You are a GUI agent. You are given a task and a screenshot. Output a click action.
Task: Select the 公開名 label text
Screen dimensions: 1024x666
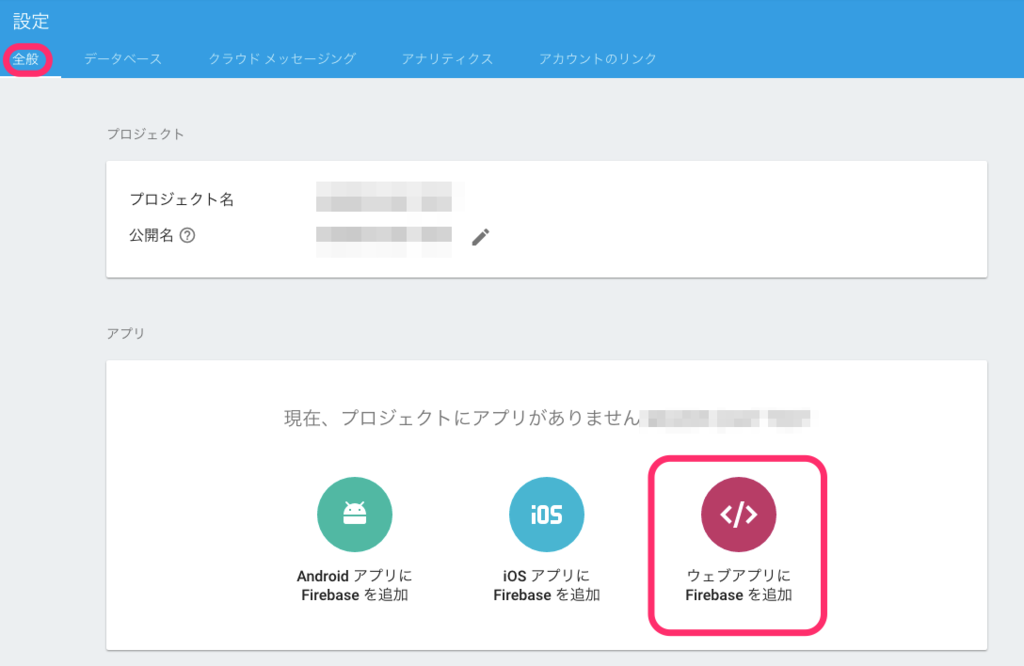[x=152, y=236]
